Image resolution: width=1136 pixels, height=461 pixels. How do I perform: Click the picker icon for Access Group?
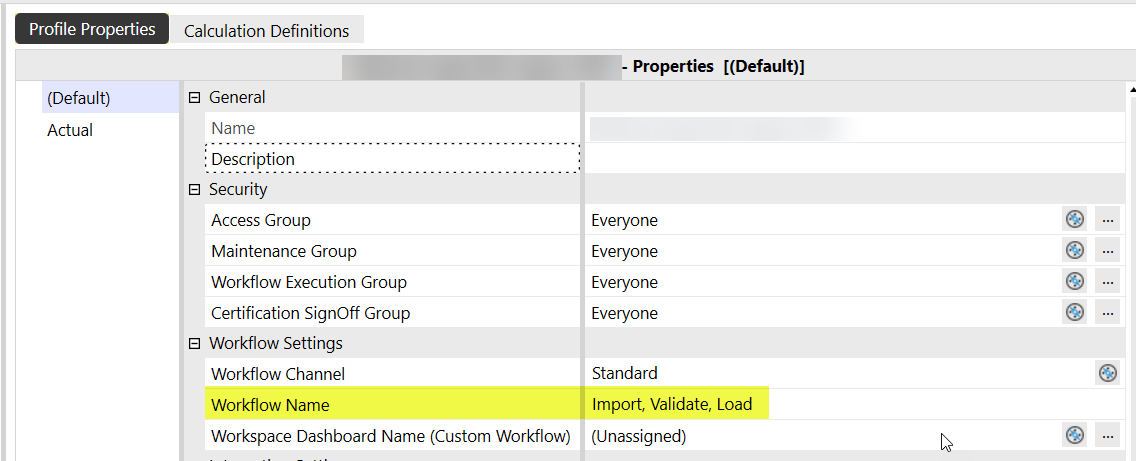coord(1075,220)
